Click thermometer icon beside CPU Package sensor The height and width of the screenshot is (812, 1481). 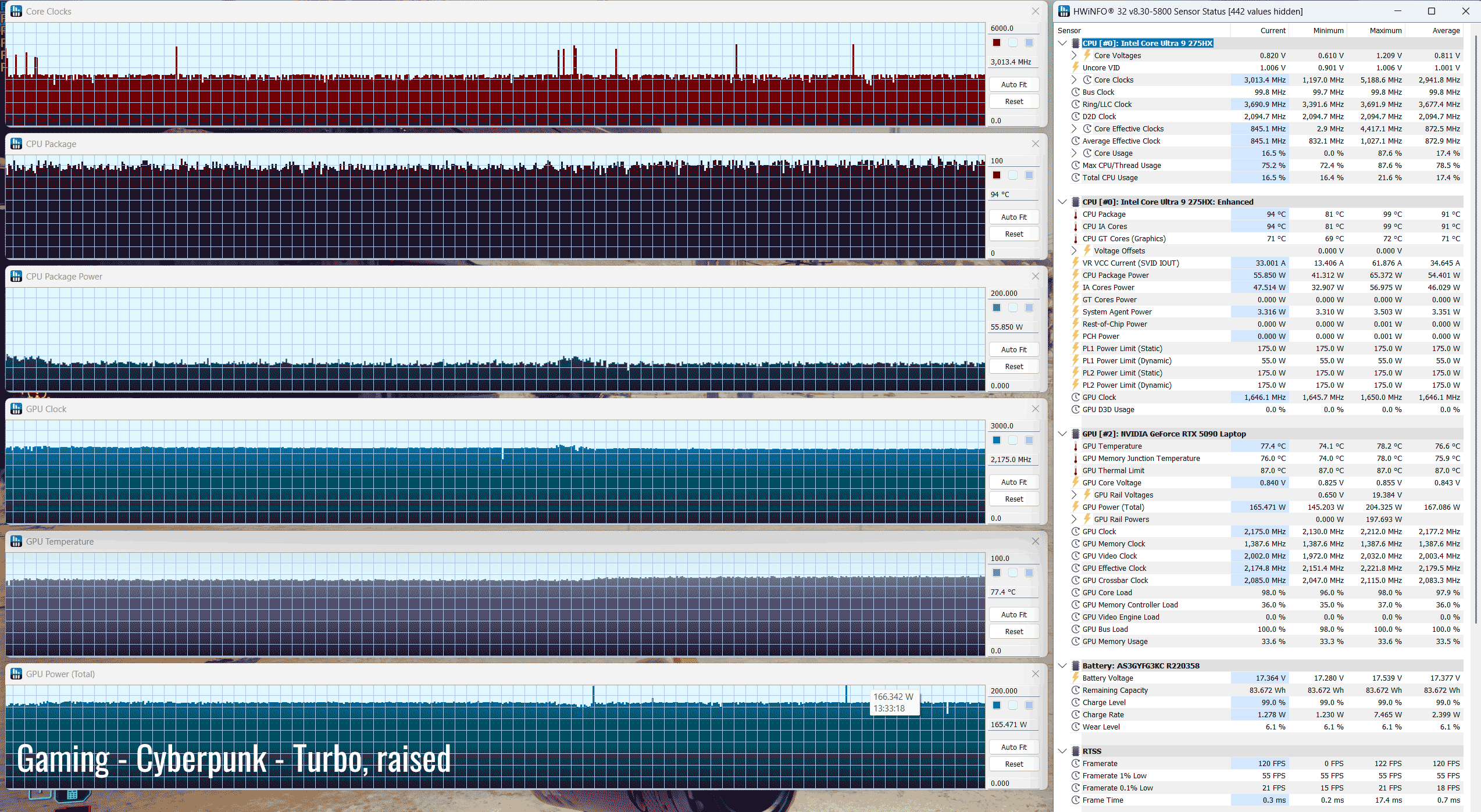tap(1076, 214)
